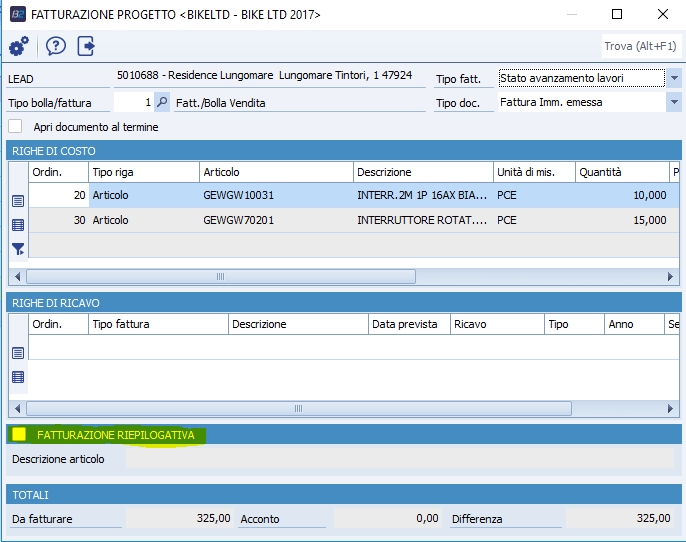Screen dimensions: 686x542
Task: Tick the 'Apri documento al termine' checkbox
Action: (x=15, y=126)
